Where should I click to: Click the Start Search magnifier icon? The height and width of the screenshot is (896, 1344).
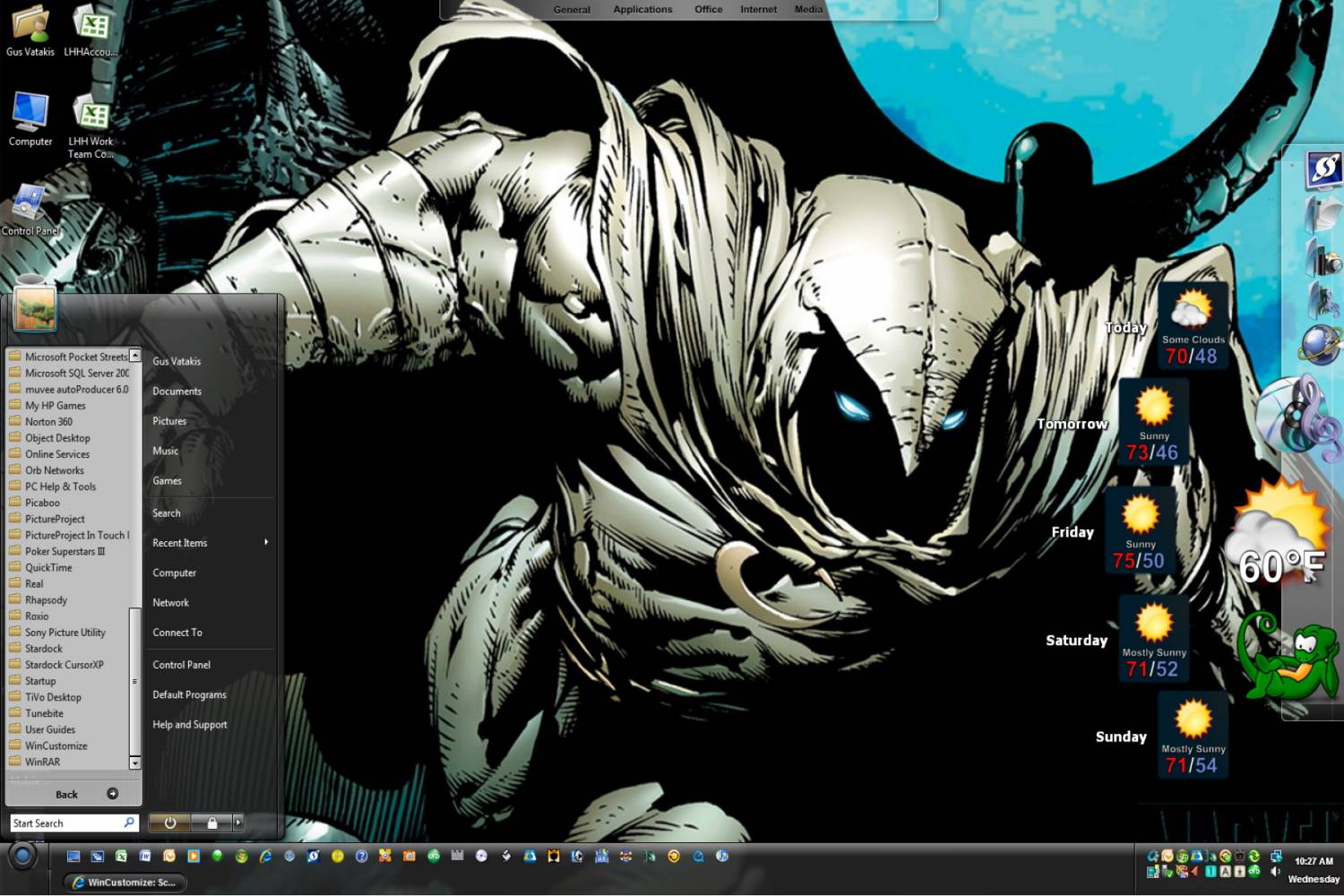click(129, 823)
